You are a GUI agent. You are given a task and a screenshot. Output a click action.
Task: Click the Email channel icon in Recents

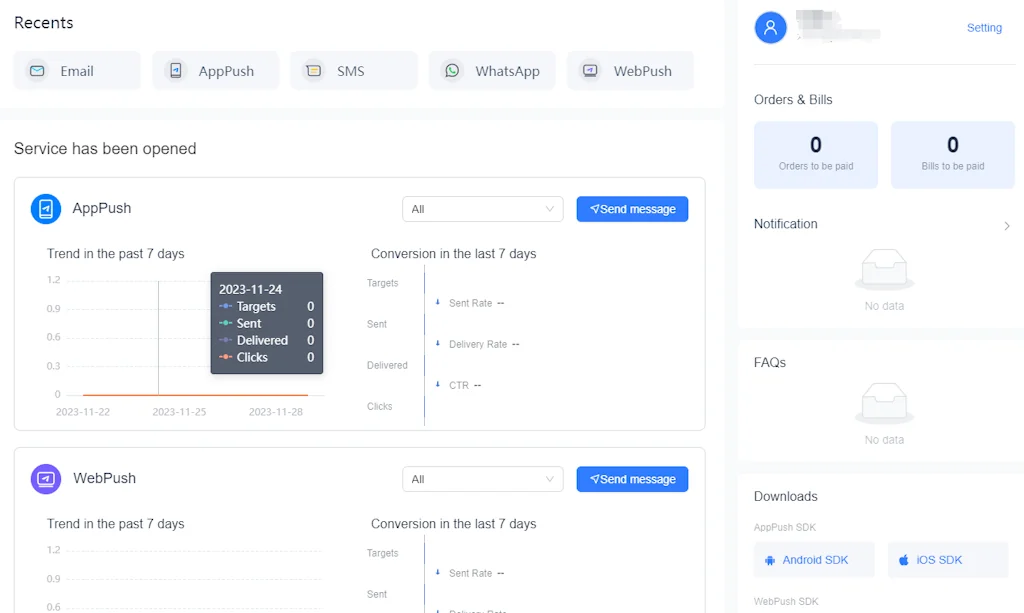point(37,70)
